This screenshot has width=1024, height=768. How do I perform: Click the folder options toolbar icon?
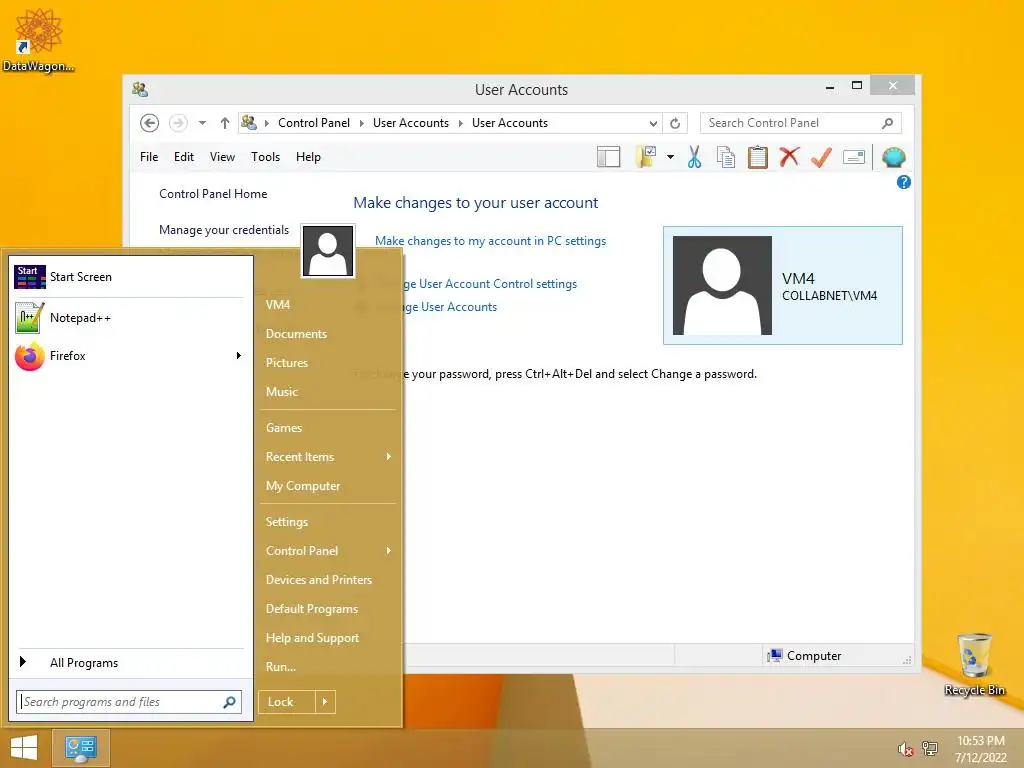[x=646, y=157]
